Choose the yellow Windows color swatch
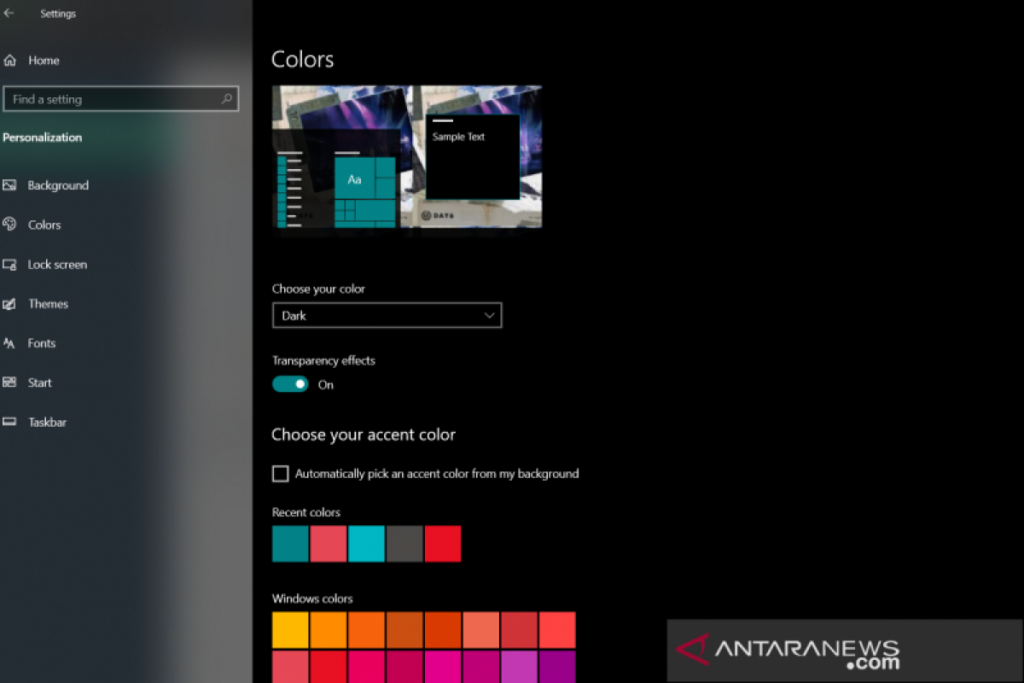 [x=290, y=630]
